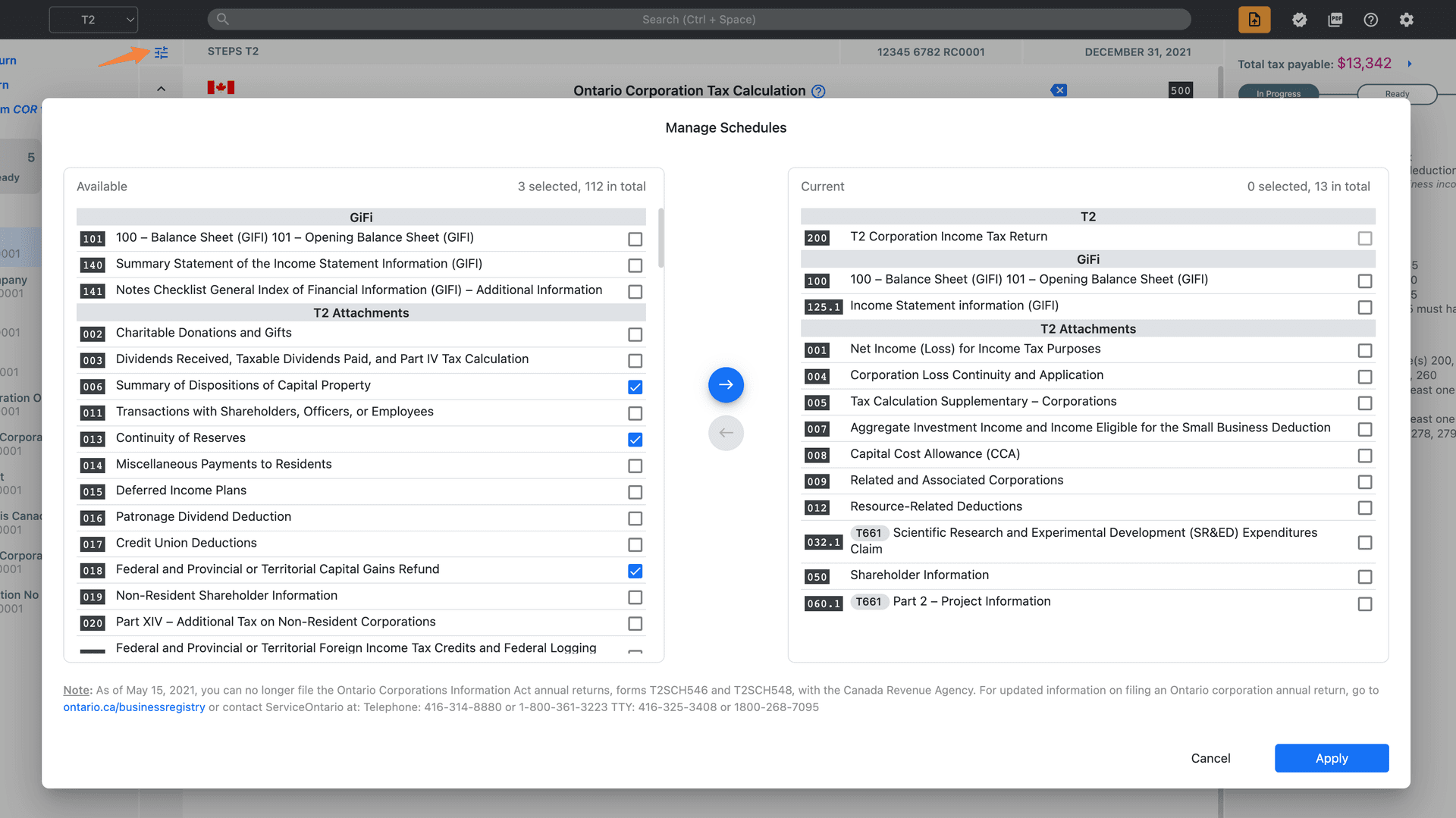Expand the arrow beside Total tax payable
The image size is (1456, 818).
pos(1410,64)
